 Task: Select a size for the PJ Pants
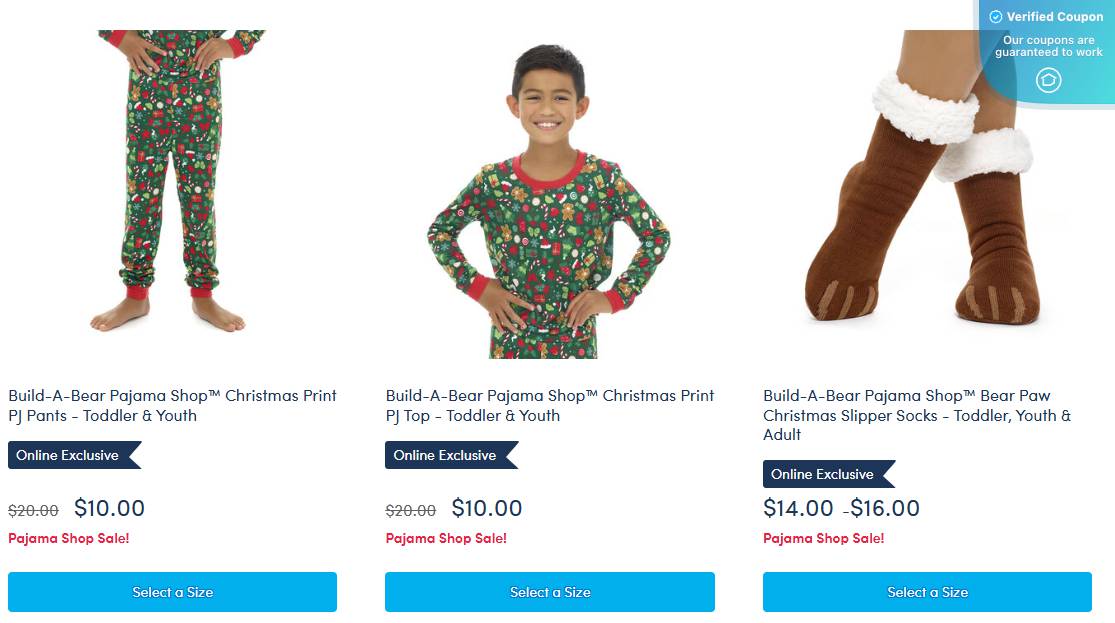(172, 592)
